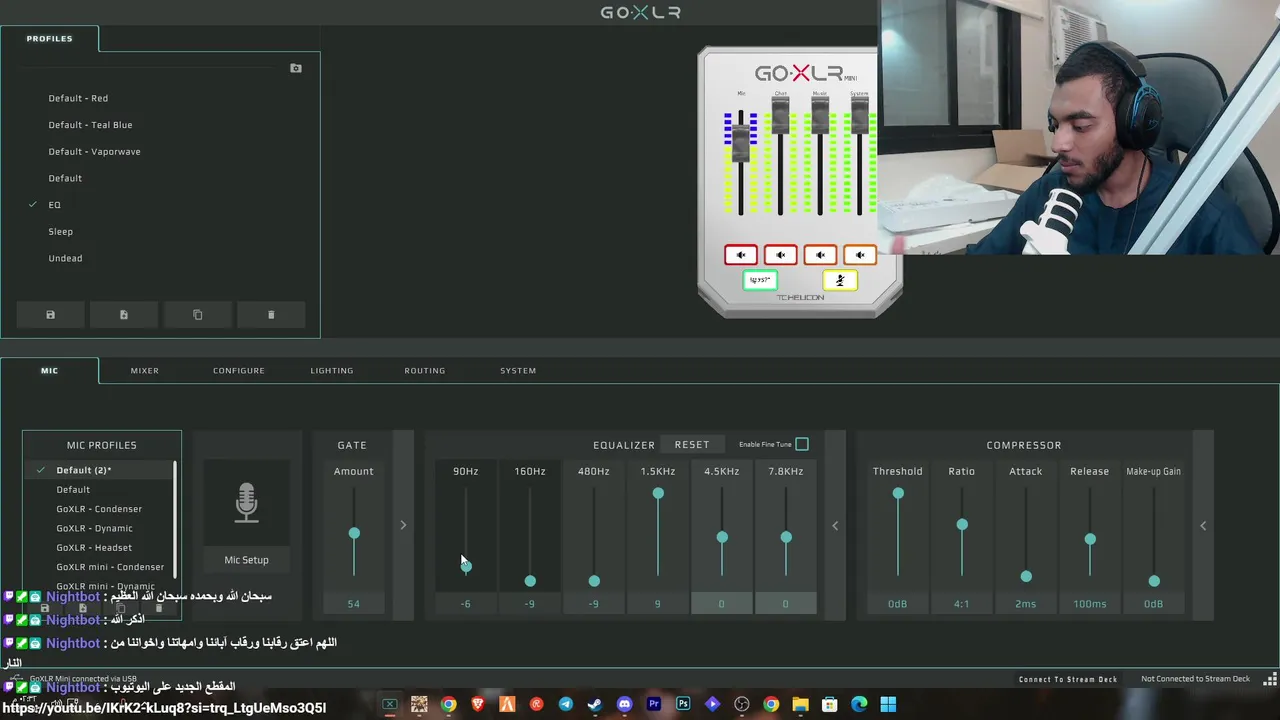Click Connect To Stream Deck
This screenshot has height=720, width=1280.
(1068, 679)
